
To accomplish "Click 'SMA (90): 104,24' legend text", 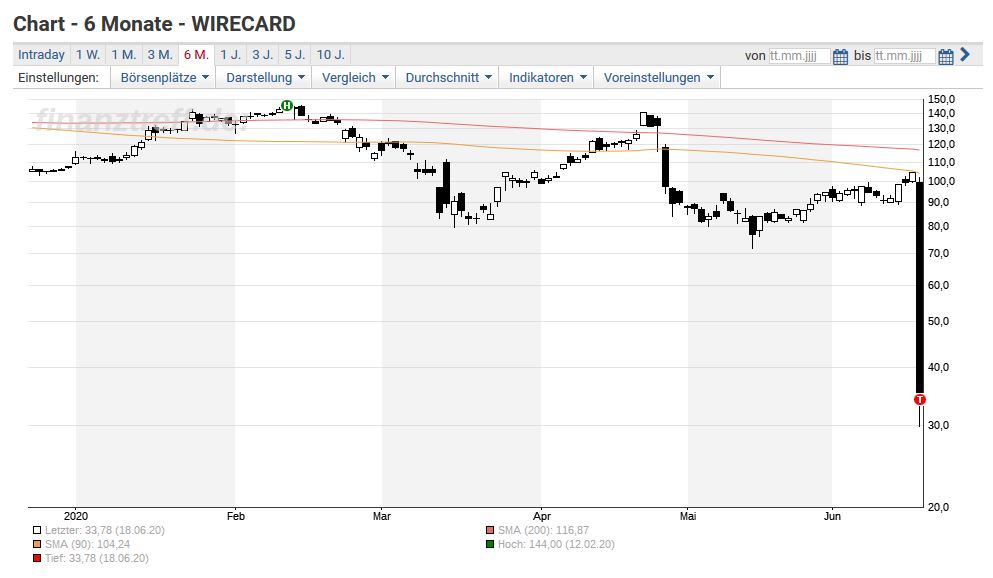I will click(x=87, y=544).
